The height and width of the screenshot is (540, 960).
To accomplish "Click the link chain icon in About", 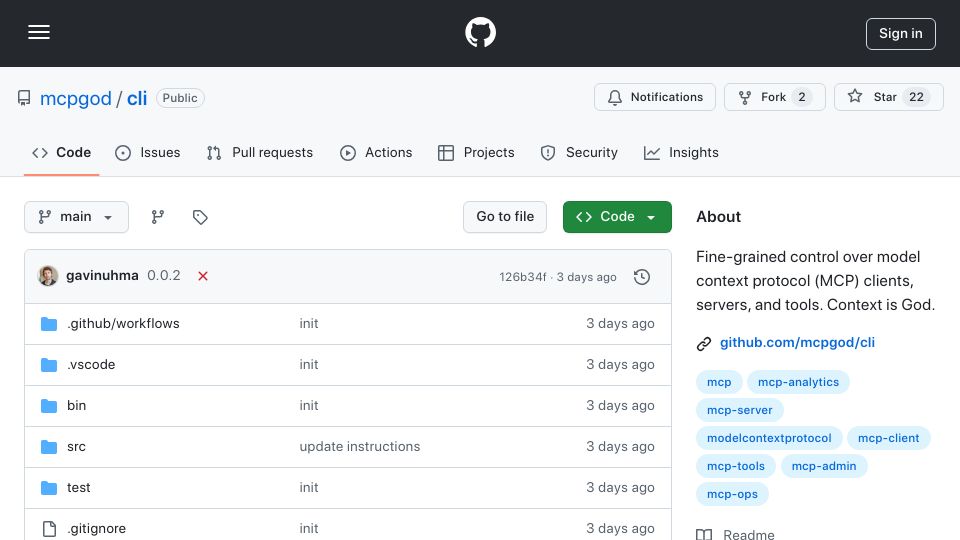I will [704, 343].
